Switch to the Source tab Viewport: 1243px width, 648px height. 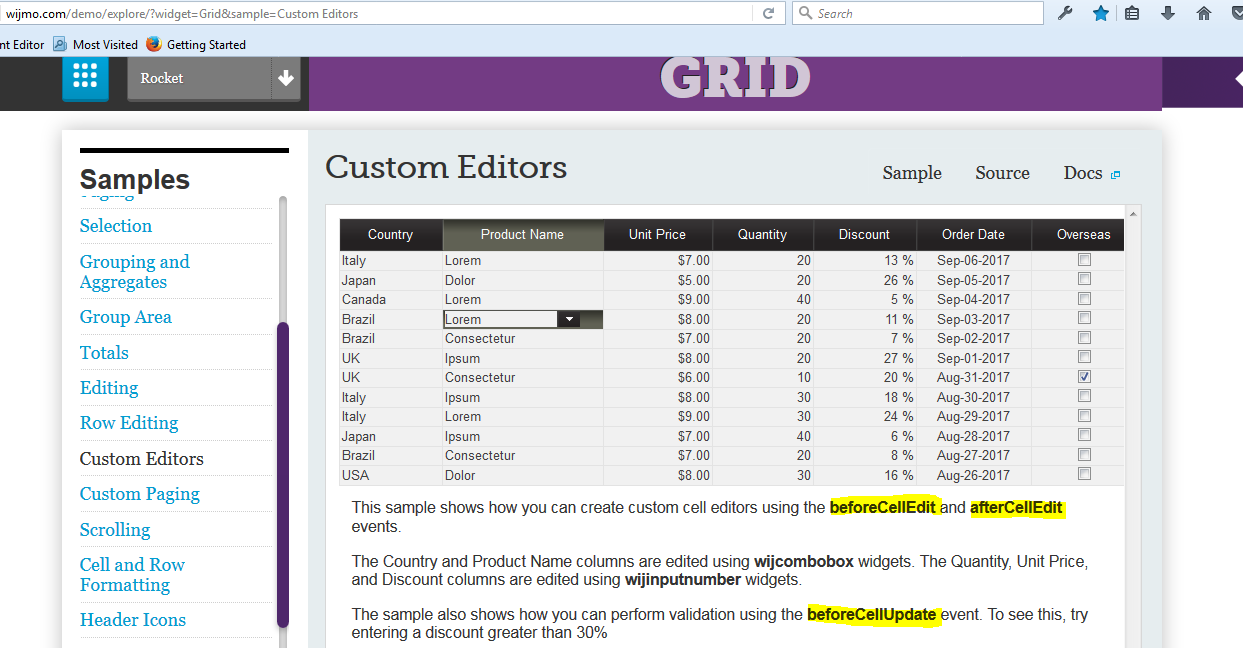point(1002,173)
